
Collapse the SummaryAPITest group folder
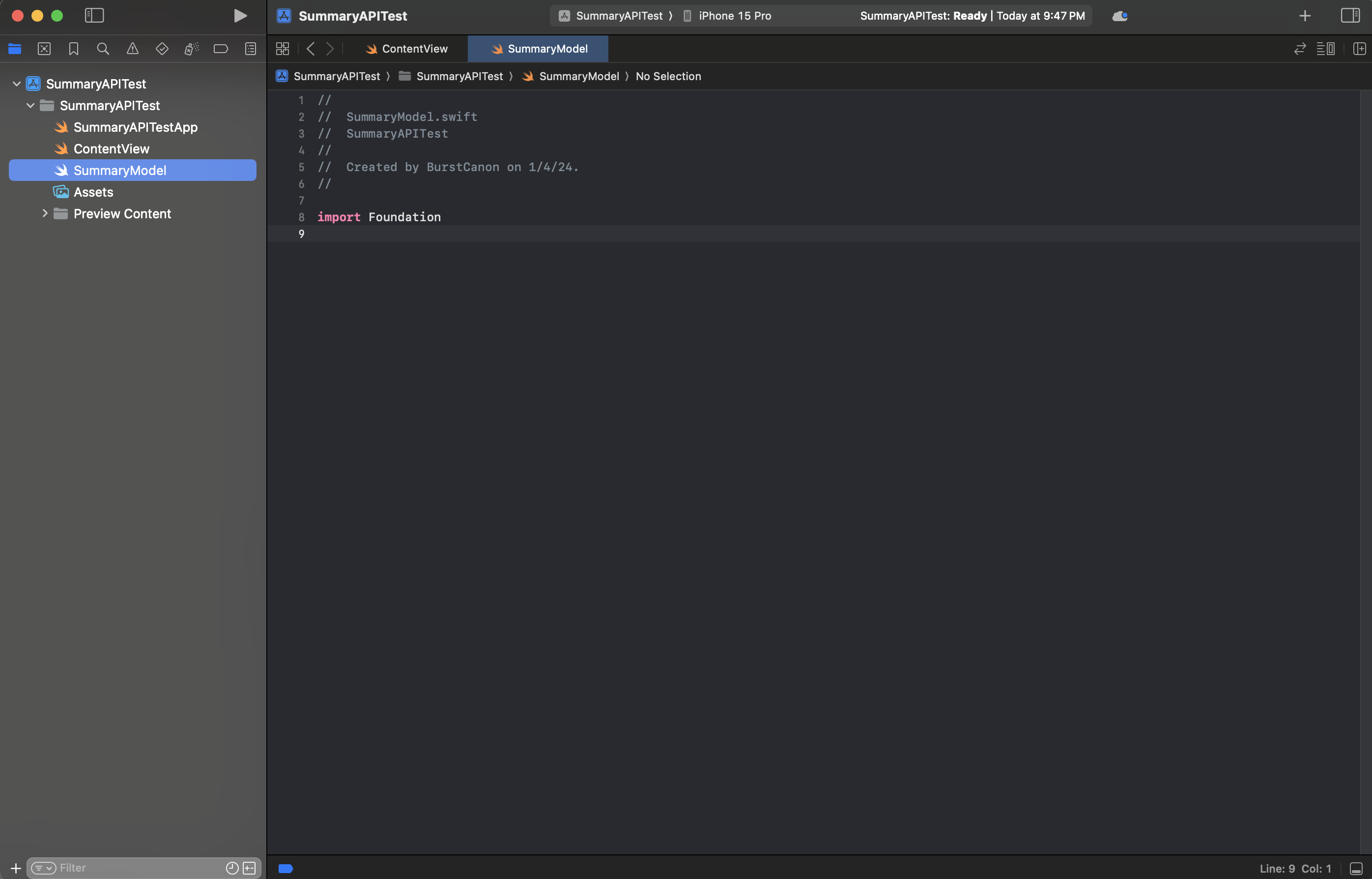click(x=30, y=106)
